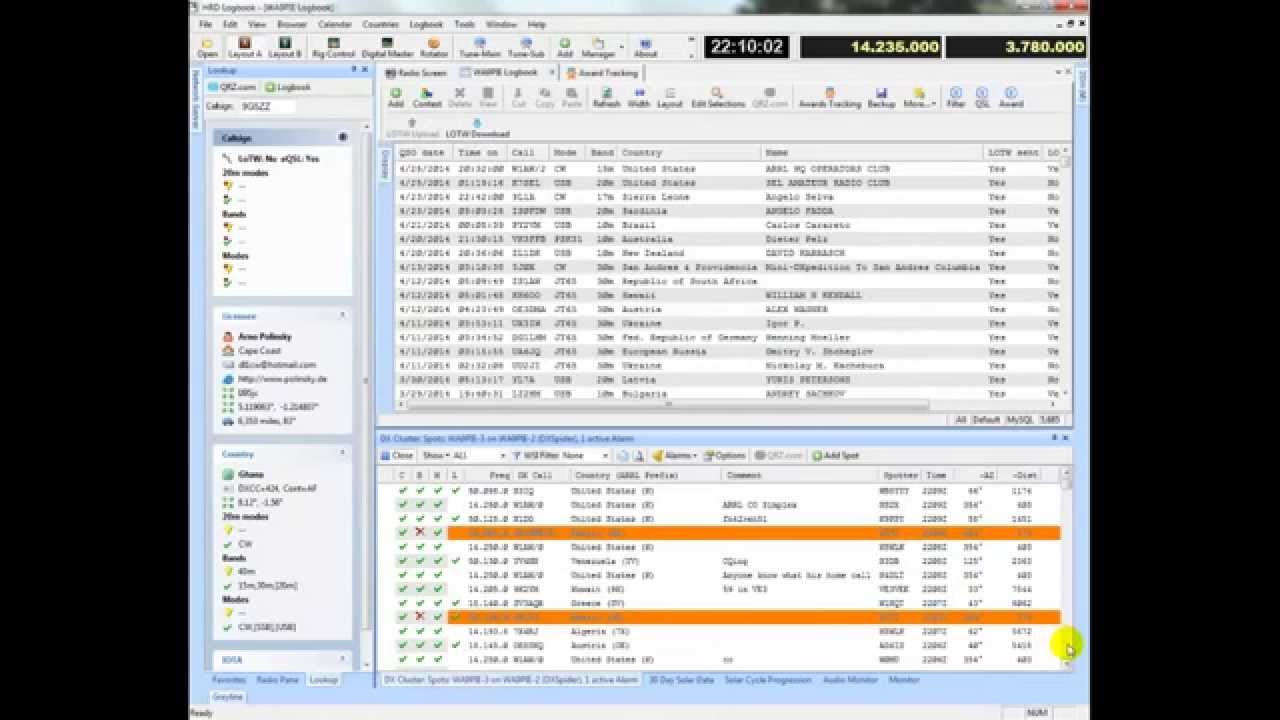Switch to Layout A
The height and width of the screenshot is (720, 1280).
click(x=244, y=48)
